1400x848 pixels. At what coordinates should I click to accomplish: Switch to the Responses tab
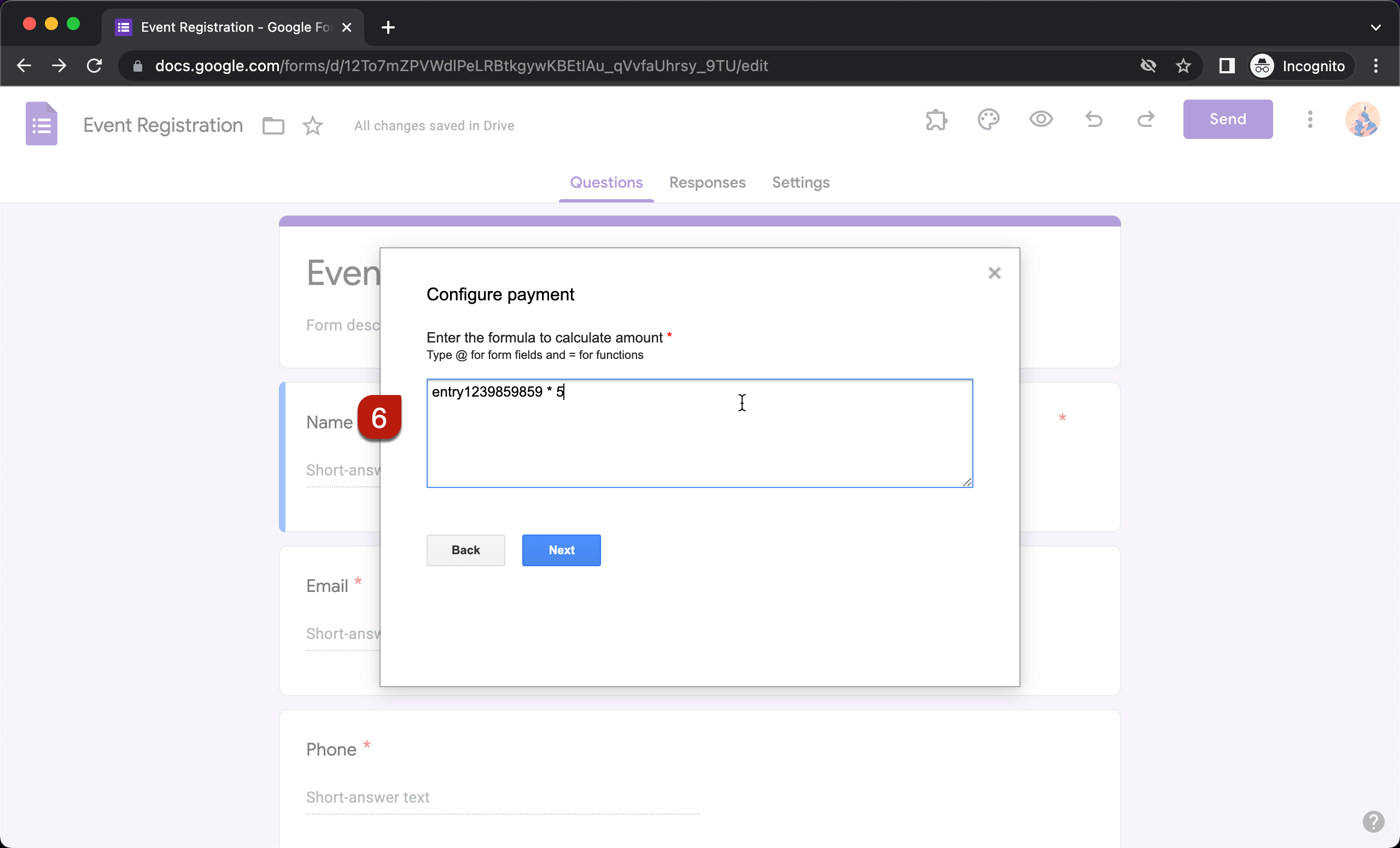point(707,182)
